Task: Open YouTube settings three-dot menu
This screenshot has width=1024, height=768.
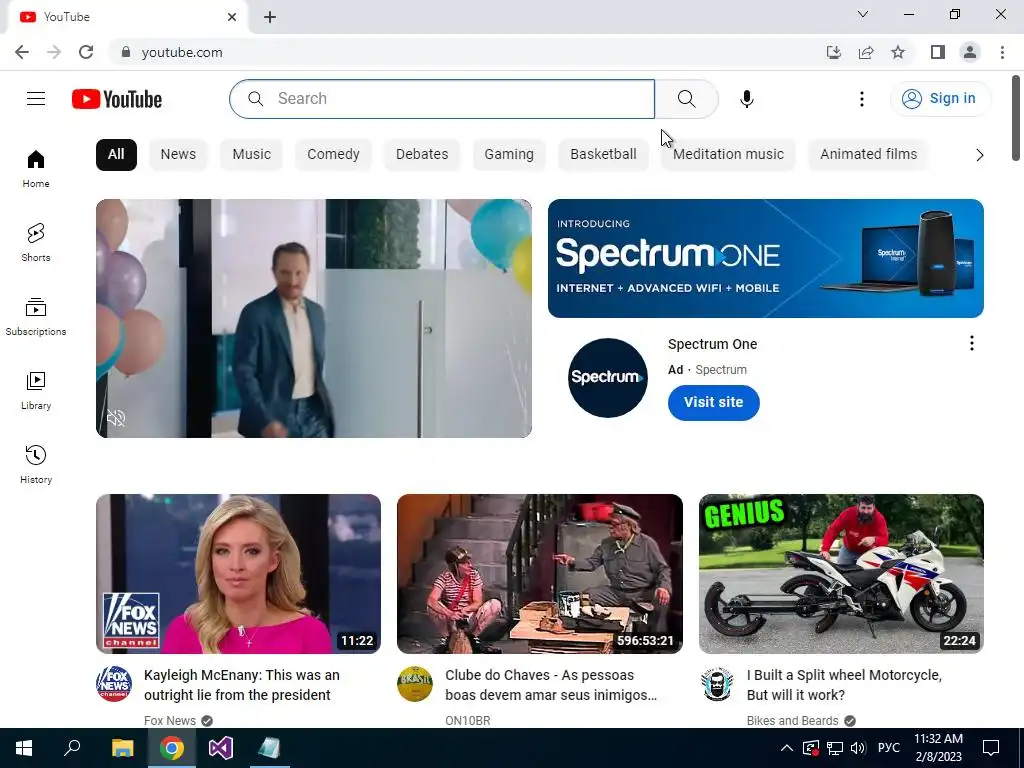Action: 861,99
